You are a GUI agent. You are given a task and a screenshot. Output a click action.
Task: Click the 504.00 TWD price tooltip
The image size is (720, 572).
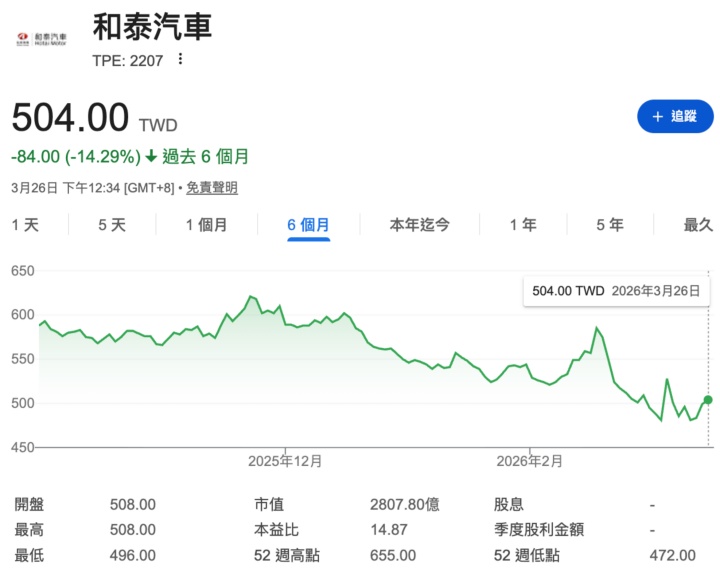click(615, 291)
